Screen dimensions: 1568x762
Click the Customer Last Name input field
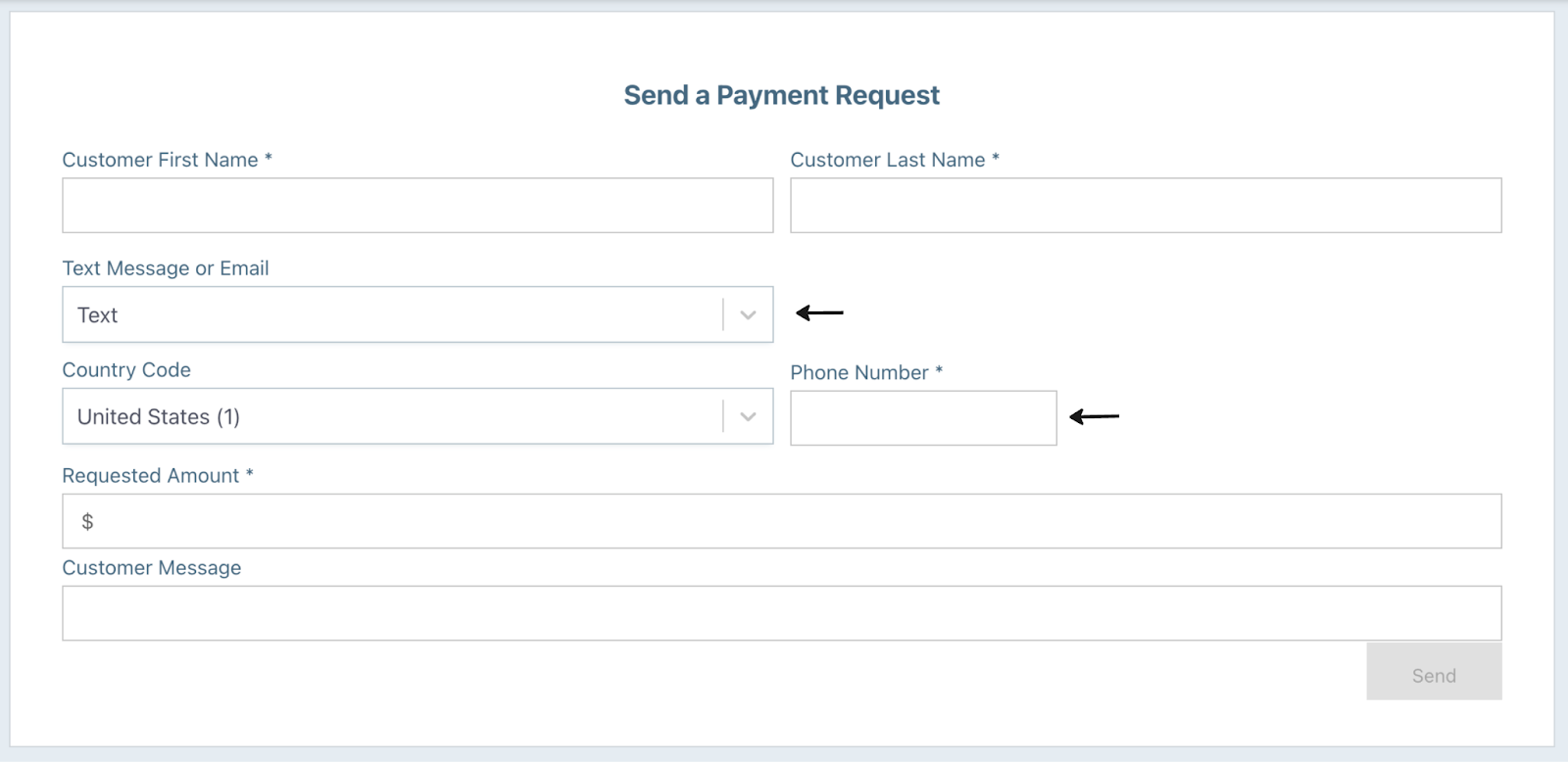point(1146,205)
